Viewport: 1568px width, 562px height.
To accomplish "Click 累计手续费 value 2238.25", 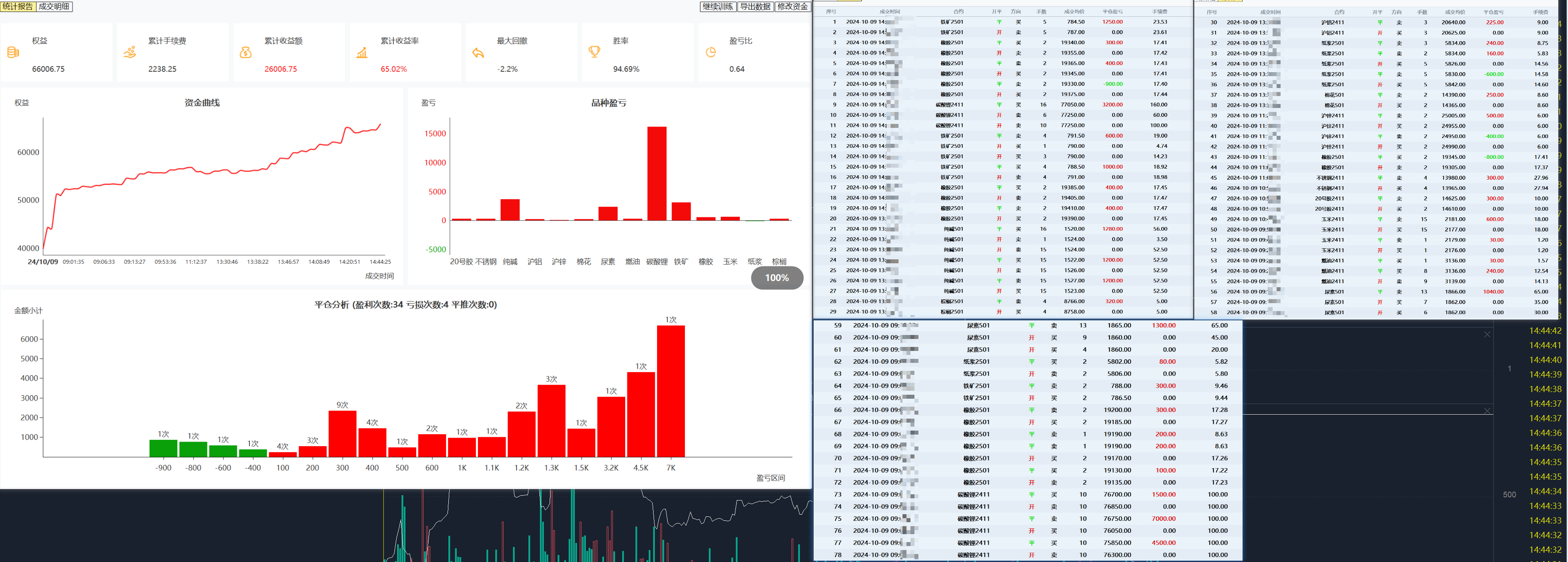I will click(163, 69).
